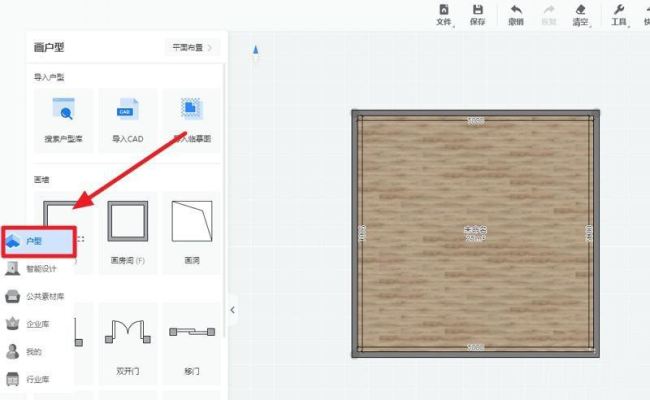This screenshot has height=400, width=650.
Task: Open the 智能设计 sidebar tab
Action: [38, 268]
